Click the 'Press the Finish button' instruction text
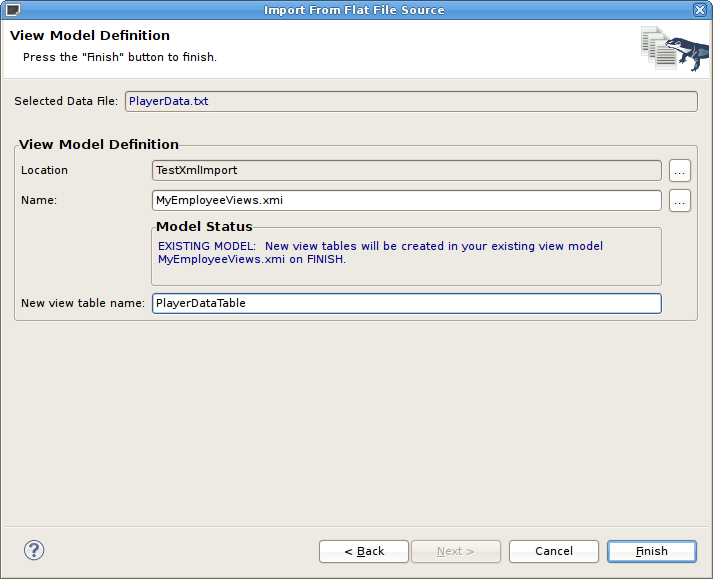Image resolution: width=713 pixels, height=579 pixels. pos(119,57)
